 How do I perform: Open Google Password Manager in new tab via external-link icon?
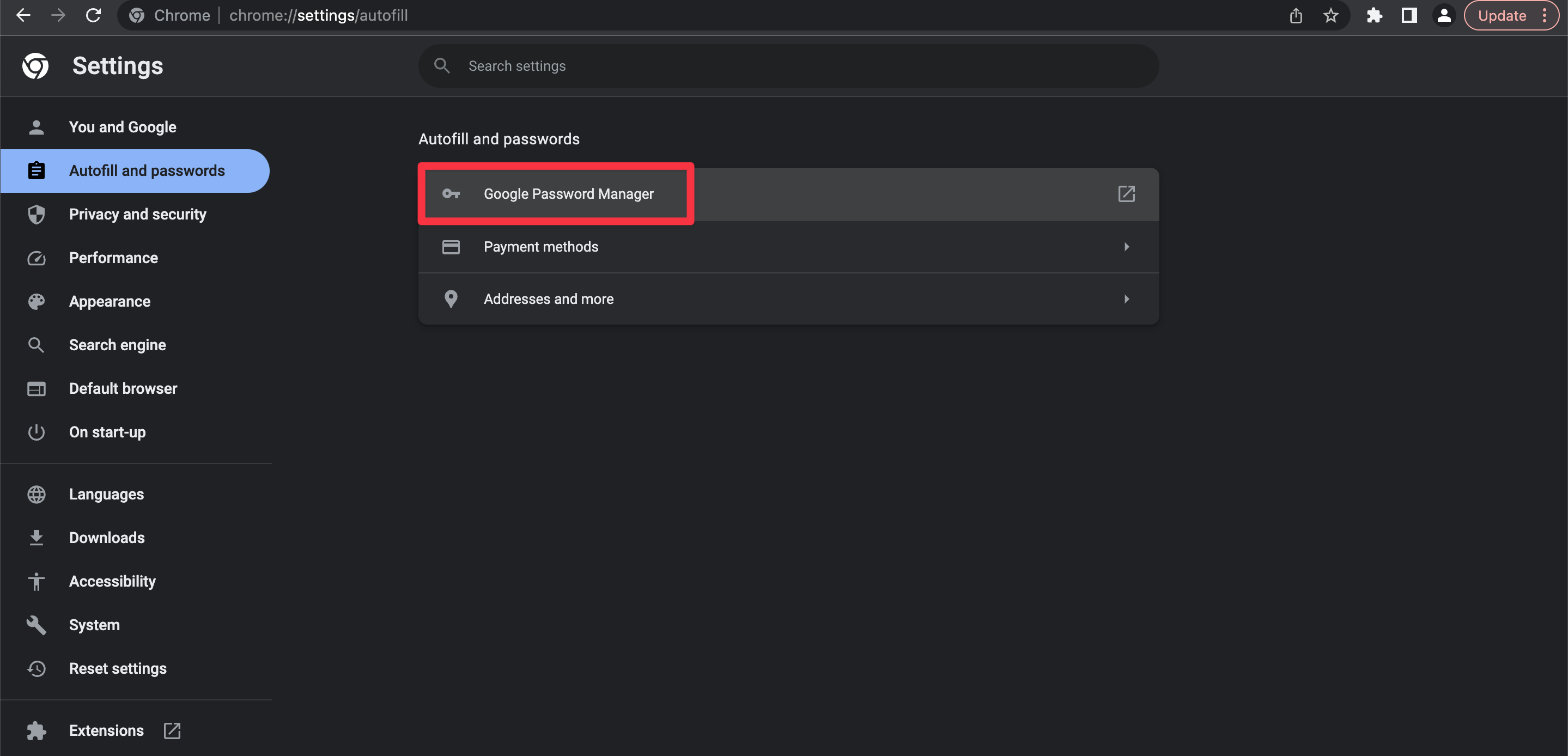coord(1127,193)
